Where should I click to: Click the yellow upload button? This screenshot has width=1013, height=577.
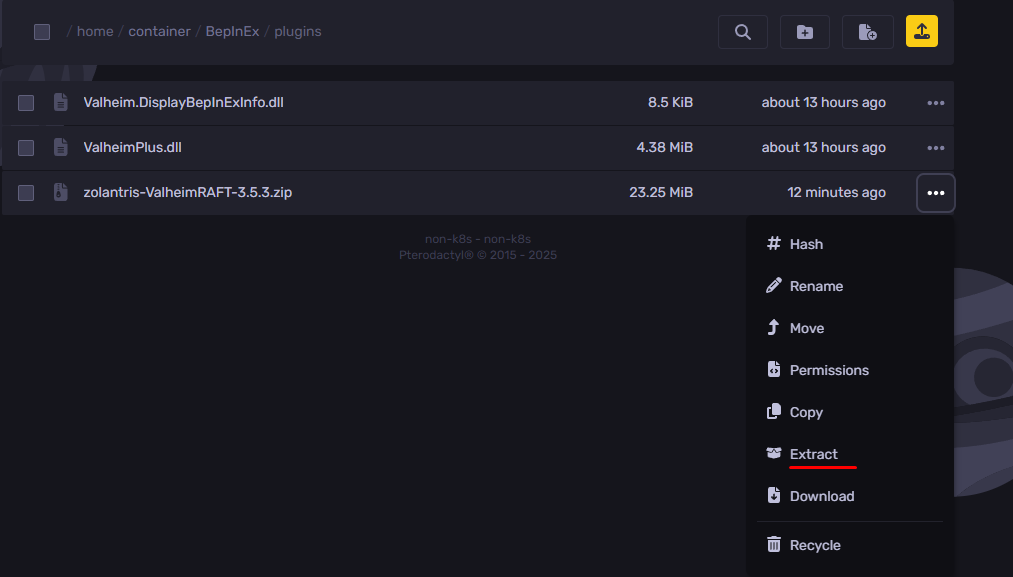pos(922,31)
